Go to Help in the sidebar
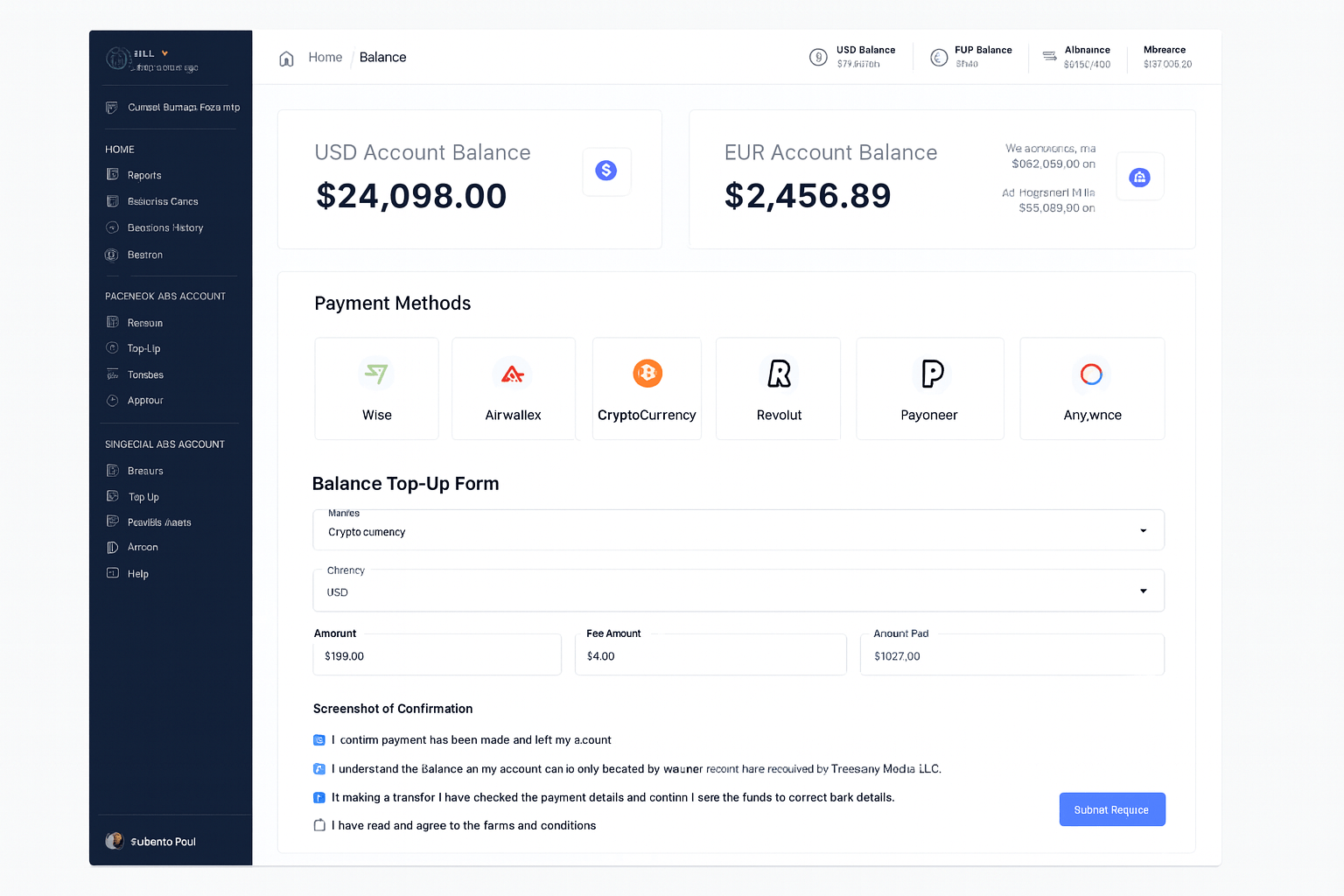1344x896 pixels. point(137,574)
